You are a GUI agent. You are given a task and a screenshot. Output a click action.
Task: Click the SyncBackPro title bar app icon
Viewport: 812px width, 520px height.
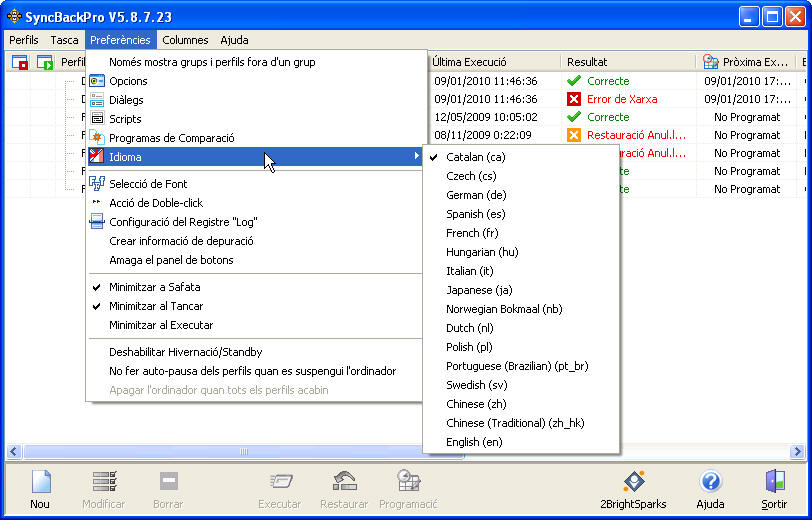pyautogui.click(x=14, y=16)
